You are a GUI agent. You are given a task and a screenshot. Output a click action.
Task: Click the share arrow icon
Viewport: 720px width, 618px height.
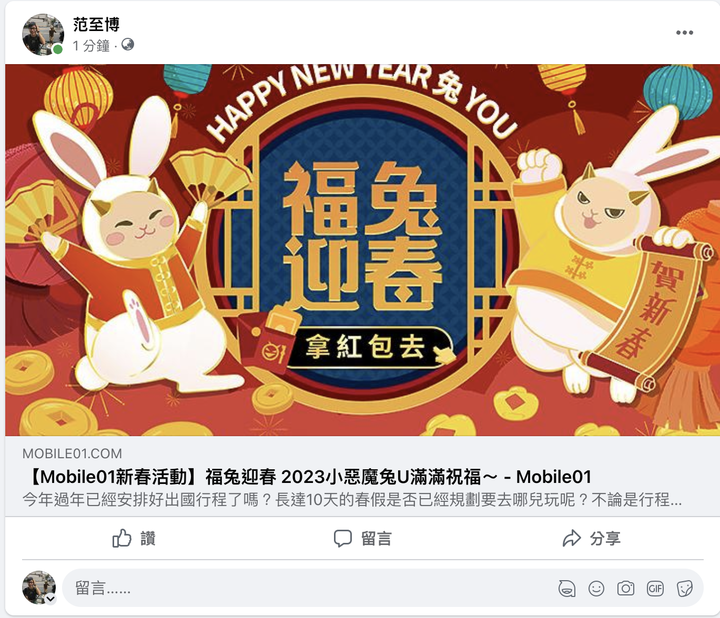[572, 538]
